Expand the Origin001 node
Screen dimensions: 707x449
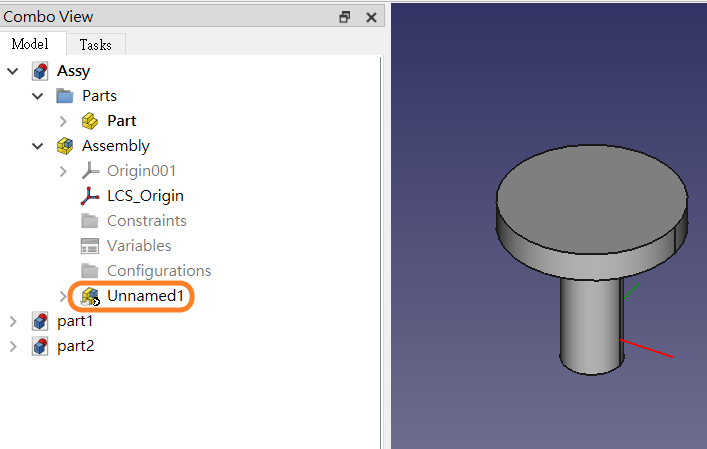tap(63, 171)
